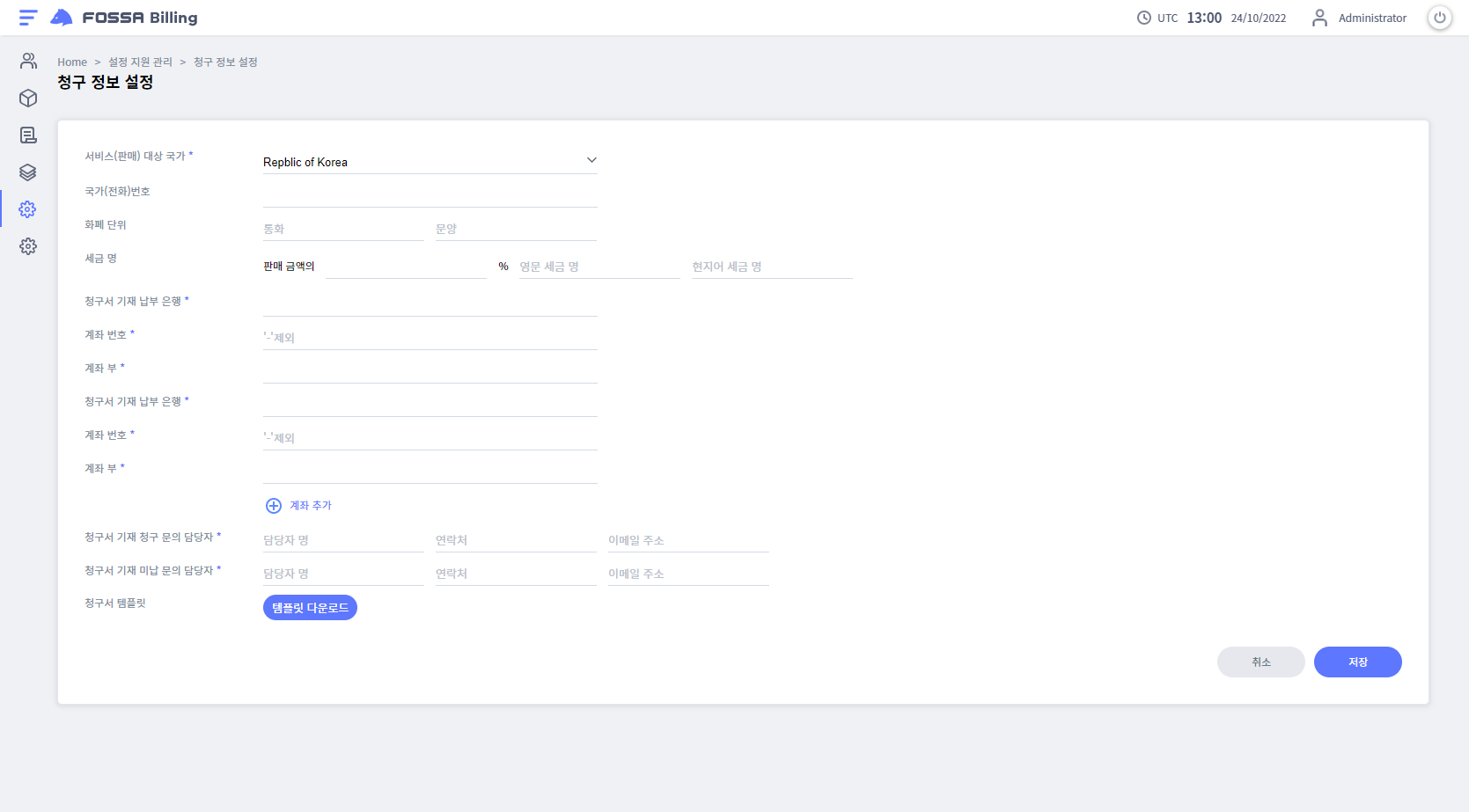Viewport: 1469px width, 812px height.
Task: Open 설정 지원 관리 breadcrumb link
Action: coord(140,62)
